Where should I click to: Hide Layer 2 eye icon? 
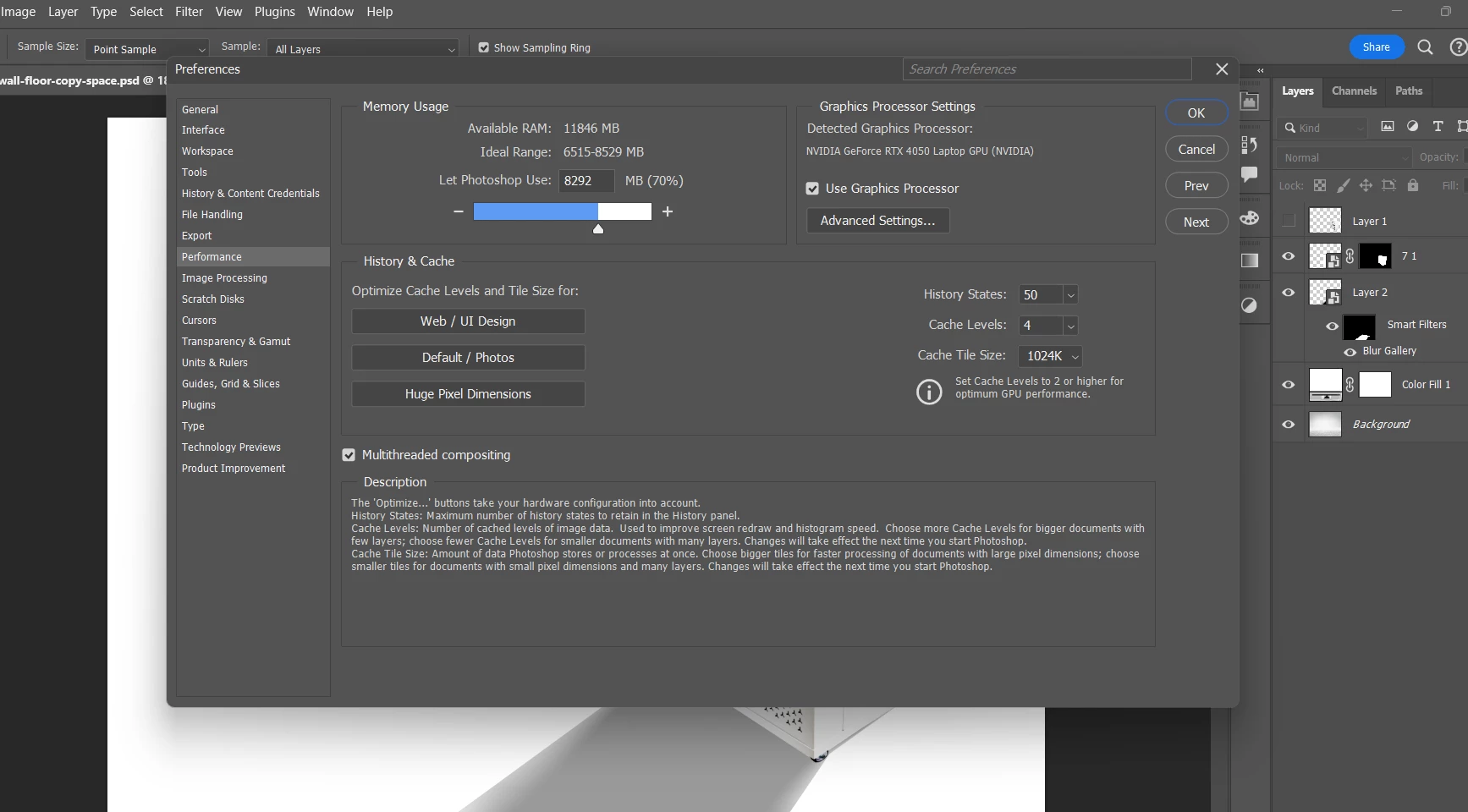click(x=1289, y=293)
